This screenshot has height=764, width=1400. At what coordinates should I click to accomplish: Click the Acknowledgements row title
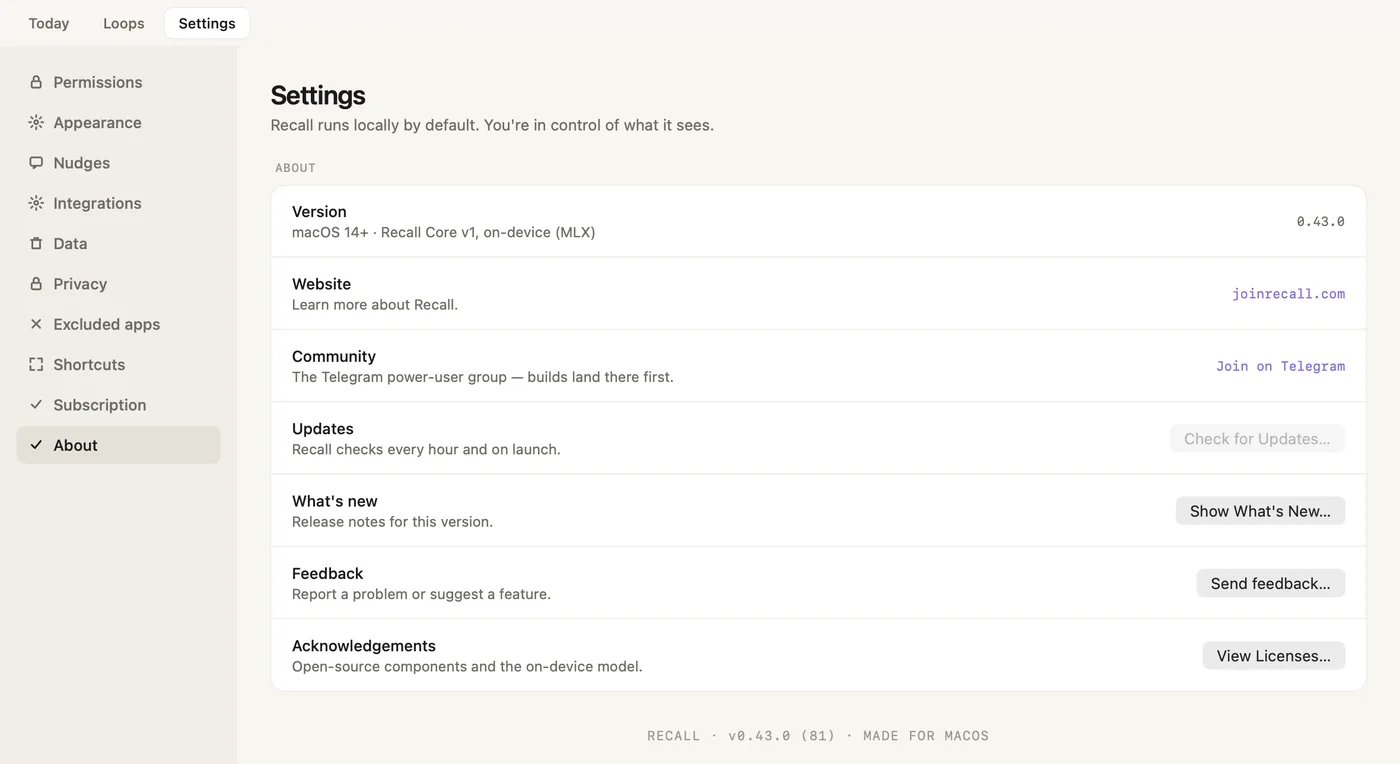[364, 646]
